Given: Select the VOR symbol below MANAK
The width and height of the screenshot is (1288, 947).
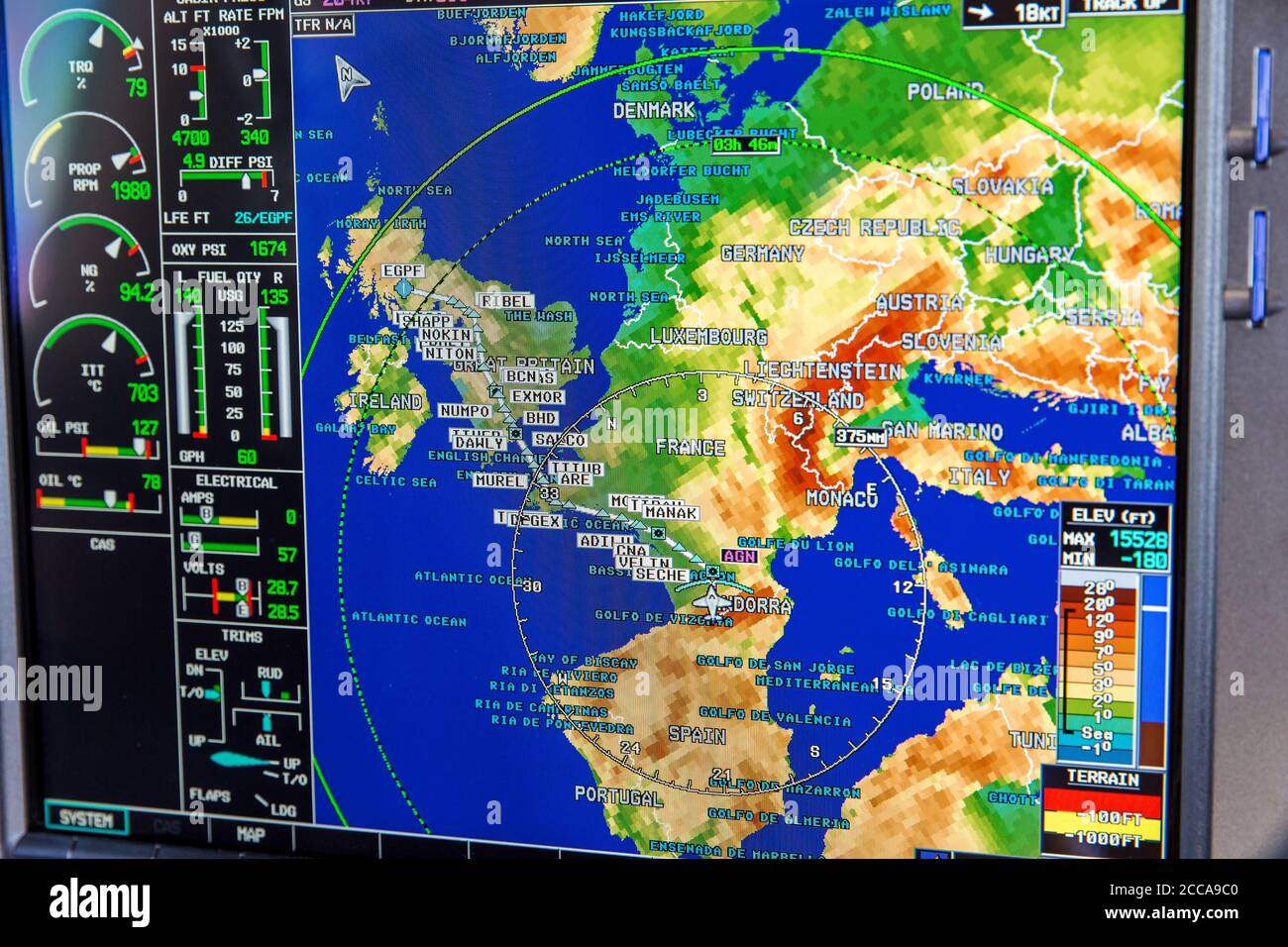Looking at the screenshot, I should click(657, 534).
